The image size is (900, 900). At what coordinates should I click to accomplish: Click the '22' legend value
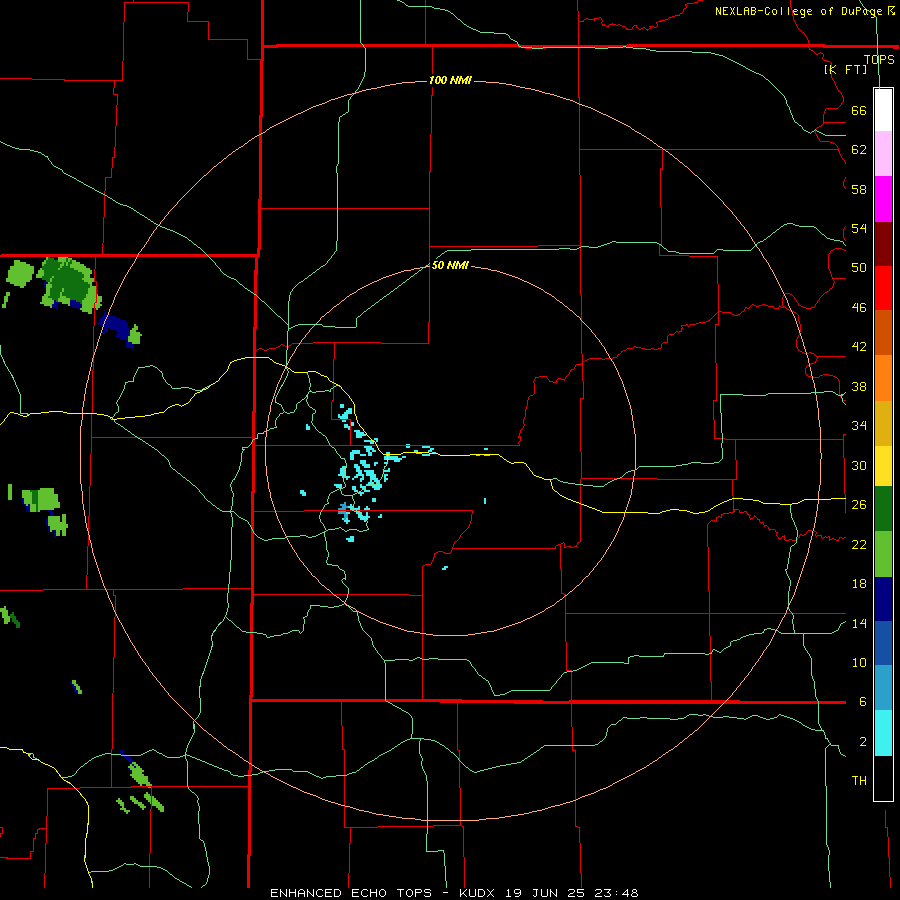click(x=859, y=544)
